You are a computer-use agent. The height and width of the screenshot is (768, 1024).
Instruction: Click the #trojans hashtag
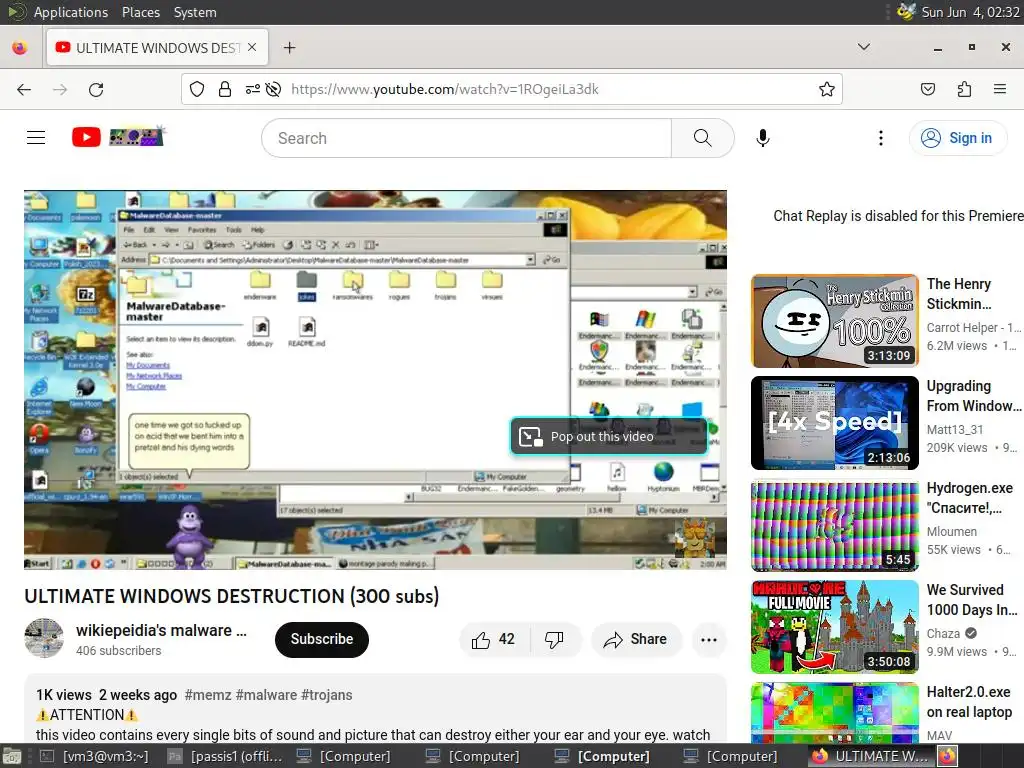point(327,695)
